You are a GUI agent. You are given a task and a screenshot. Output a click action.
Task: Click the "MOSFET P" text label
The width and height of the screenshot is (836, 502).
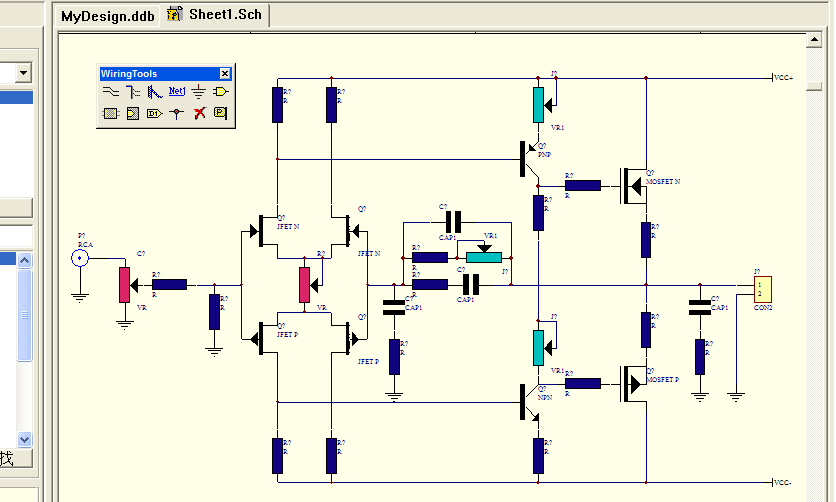662,380
